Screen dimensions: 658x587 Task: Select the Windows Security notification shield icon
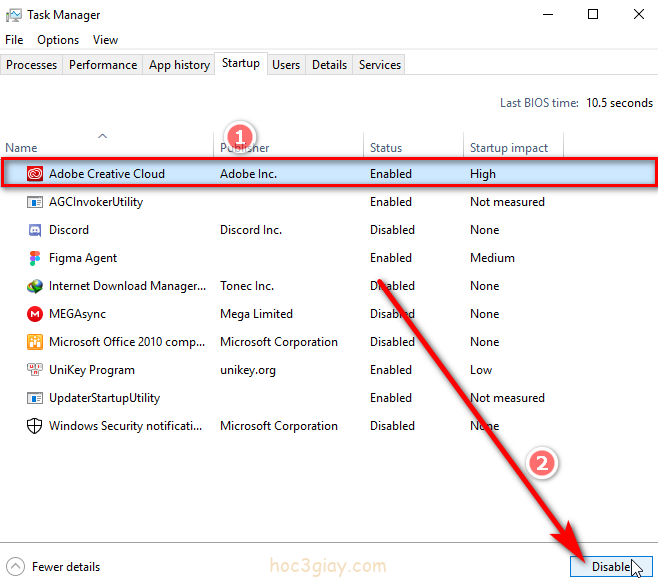coord(34,426)
